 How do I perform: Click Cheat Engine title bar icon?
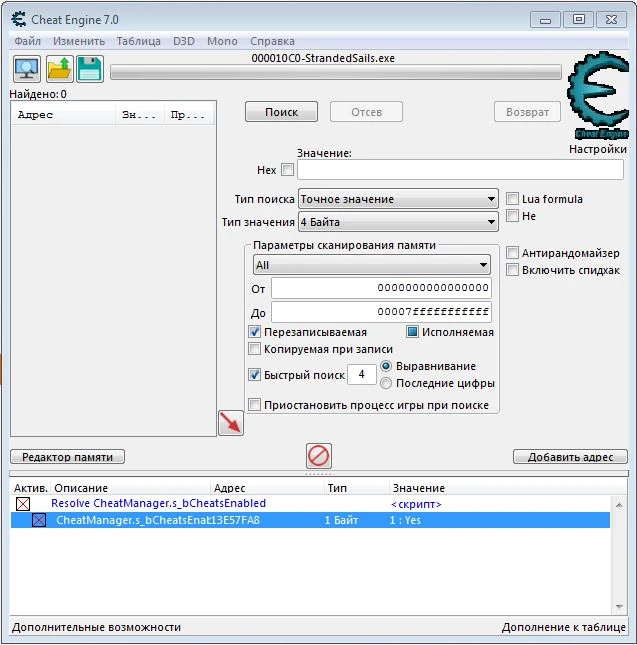[19, 19]
